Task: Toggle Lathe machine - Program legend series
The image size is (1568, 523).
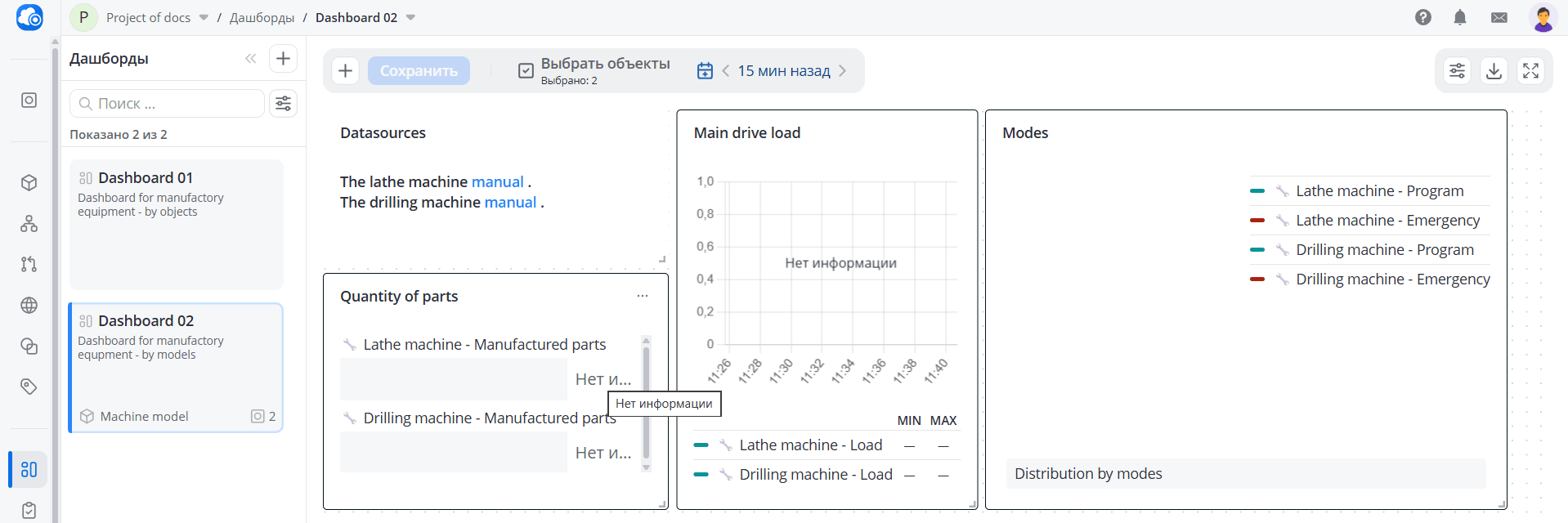Action: tap(1379, 191)
